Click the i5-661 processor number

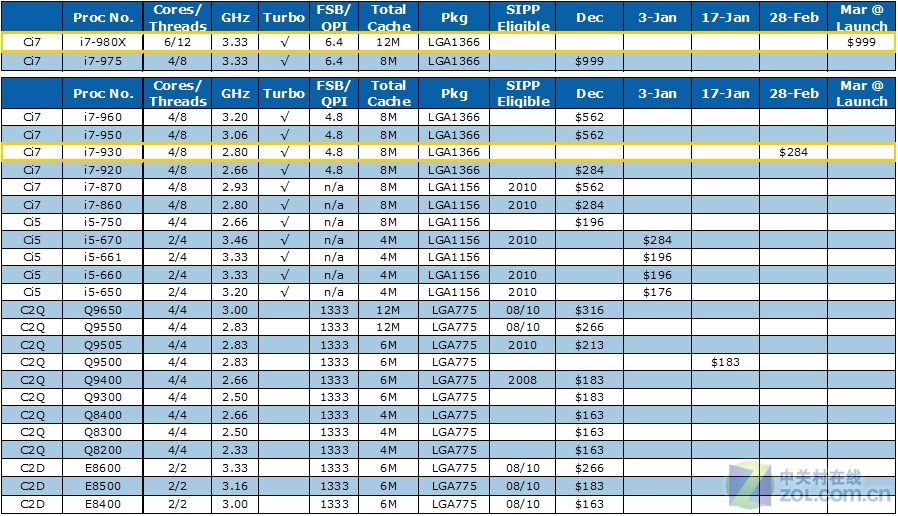103,257
